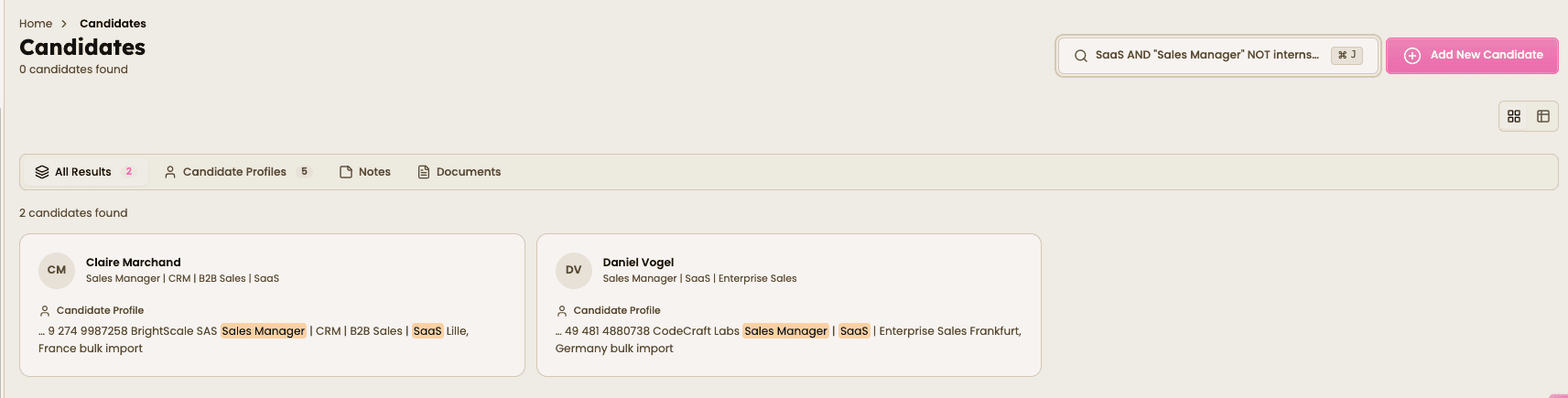Click the Documents tab file icon
The width and height of the screenshot is (1568, 398).
coord(424,172)
